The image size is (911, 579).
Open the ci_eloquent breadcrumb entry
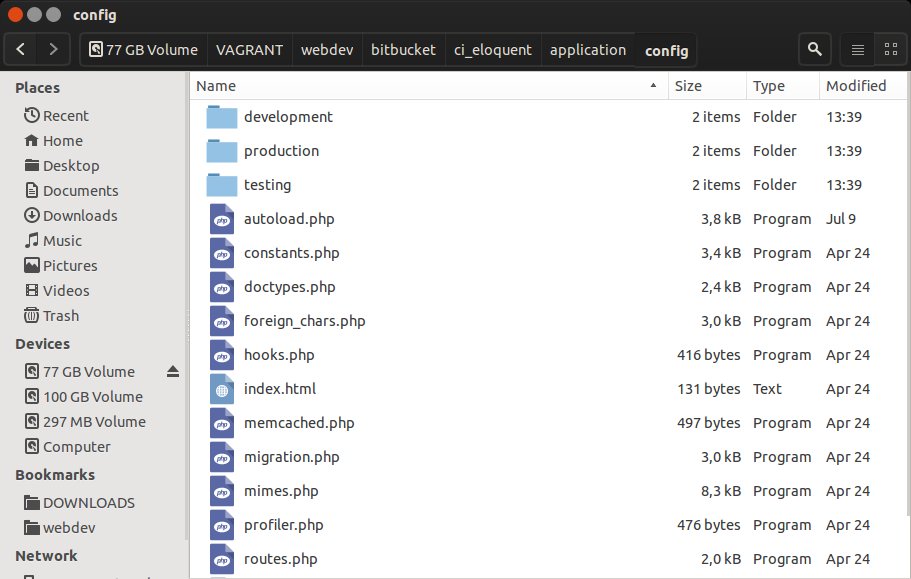pyautogui.click(x=492, y=49)
